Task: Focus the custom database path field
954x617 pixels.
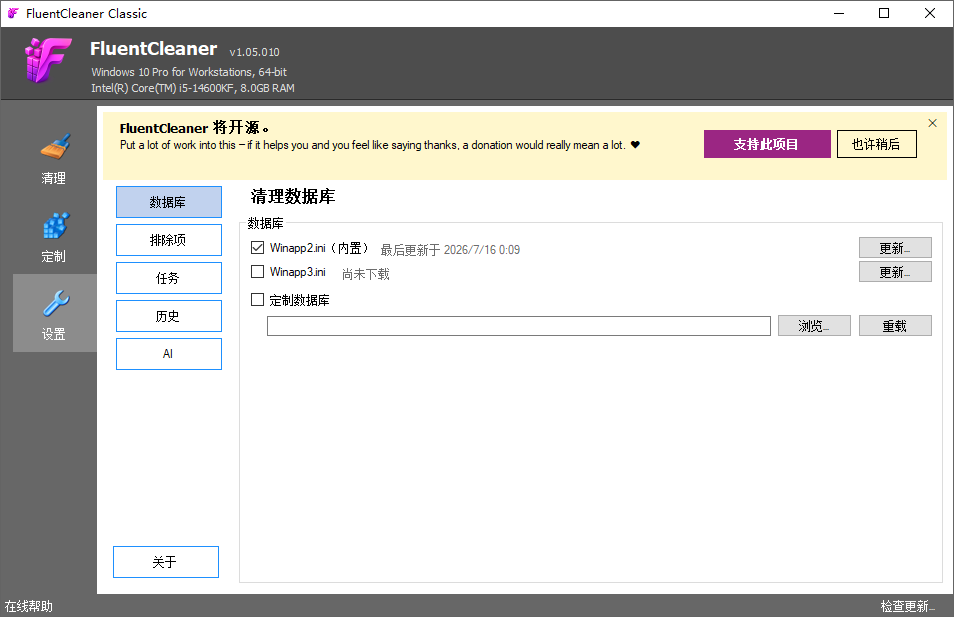Action: pos(518,326)
